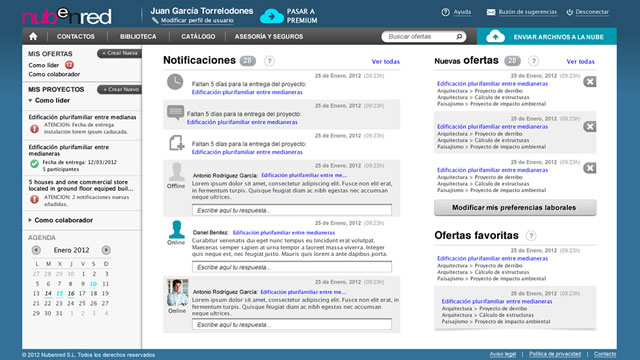Image resolution: width=640 pixels, height=360 pixels.
Task: Click the Buzón de sugerencias envelope icon
Action: point(491,12)
